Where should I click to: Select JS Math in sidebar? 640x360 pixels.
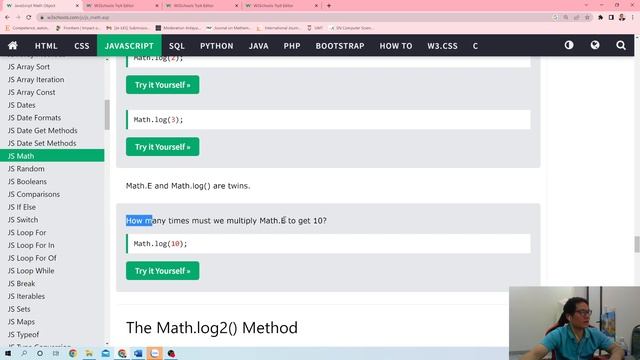52,156
